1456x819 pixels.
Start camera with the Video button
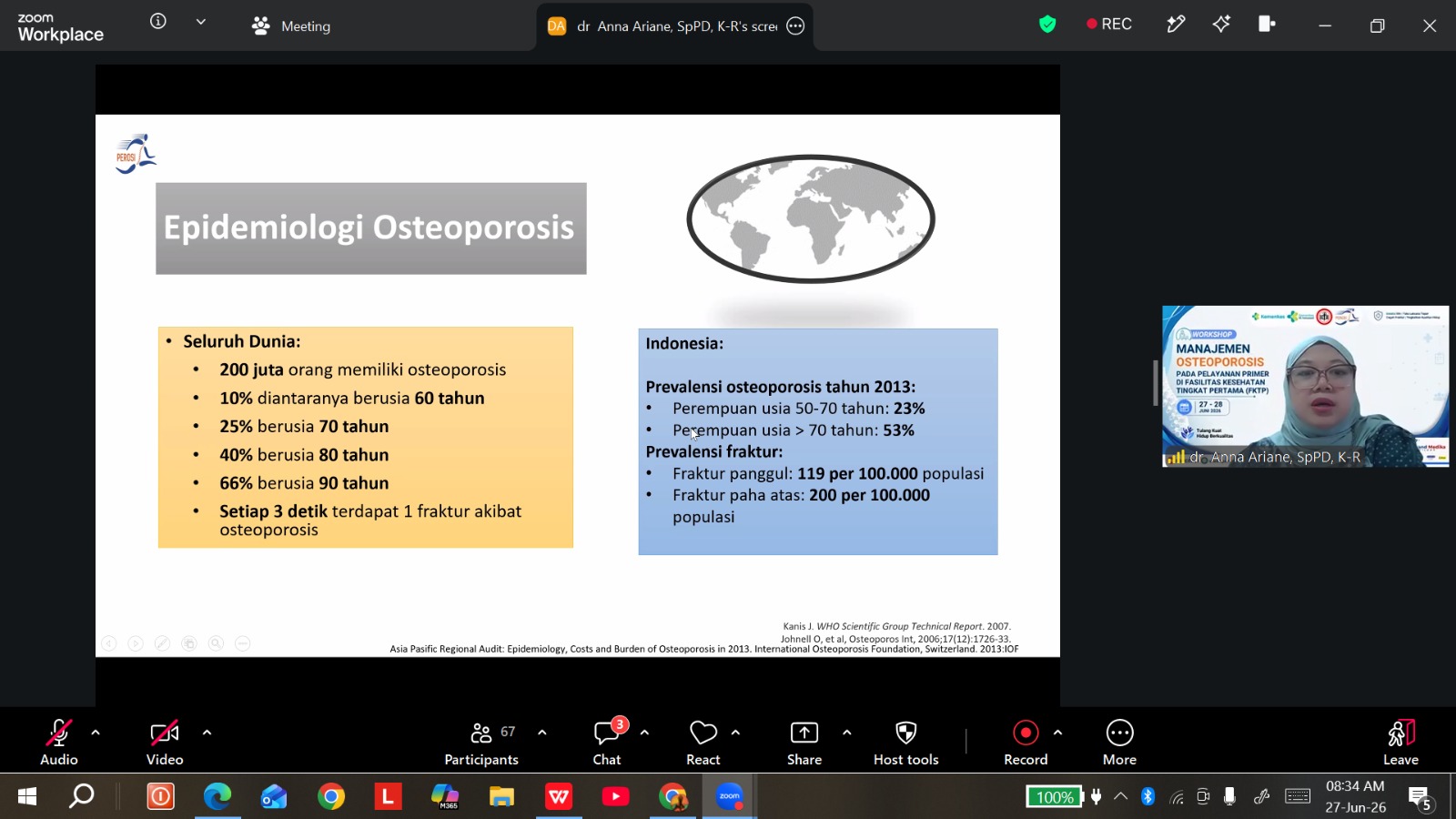(165, 743)
